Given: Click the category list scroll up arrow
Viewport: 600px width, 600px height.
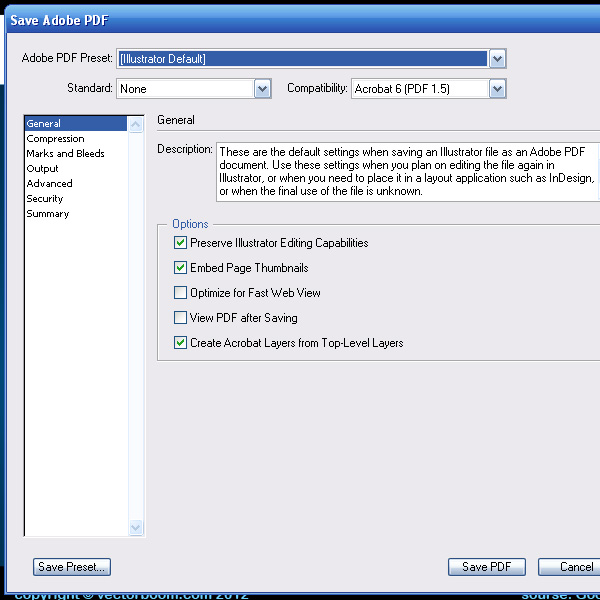Looking at the screenshot, I should tap(136, 124).
